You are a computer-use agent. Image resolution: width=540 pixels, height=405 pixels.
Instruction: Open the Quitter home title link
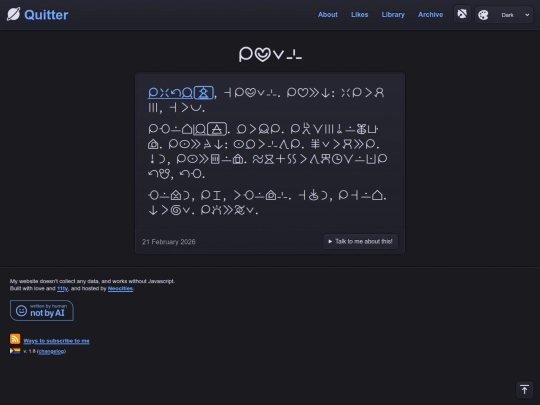tap(46, 15)
